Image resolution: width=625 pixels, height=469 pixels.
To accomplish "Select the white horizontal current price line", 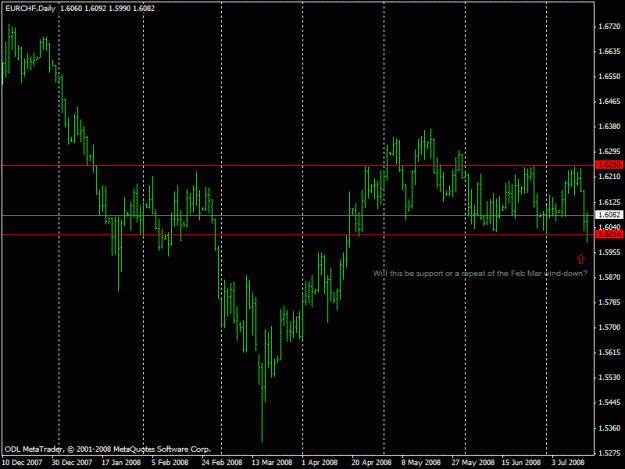I will pos(298,216).
